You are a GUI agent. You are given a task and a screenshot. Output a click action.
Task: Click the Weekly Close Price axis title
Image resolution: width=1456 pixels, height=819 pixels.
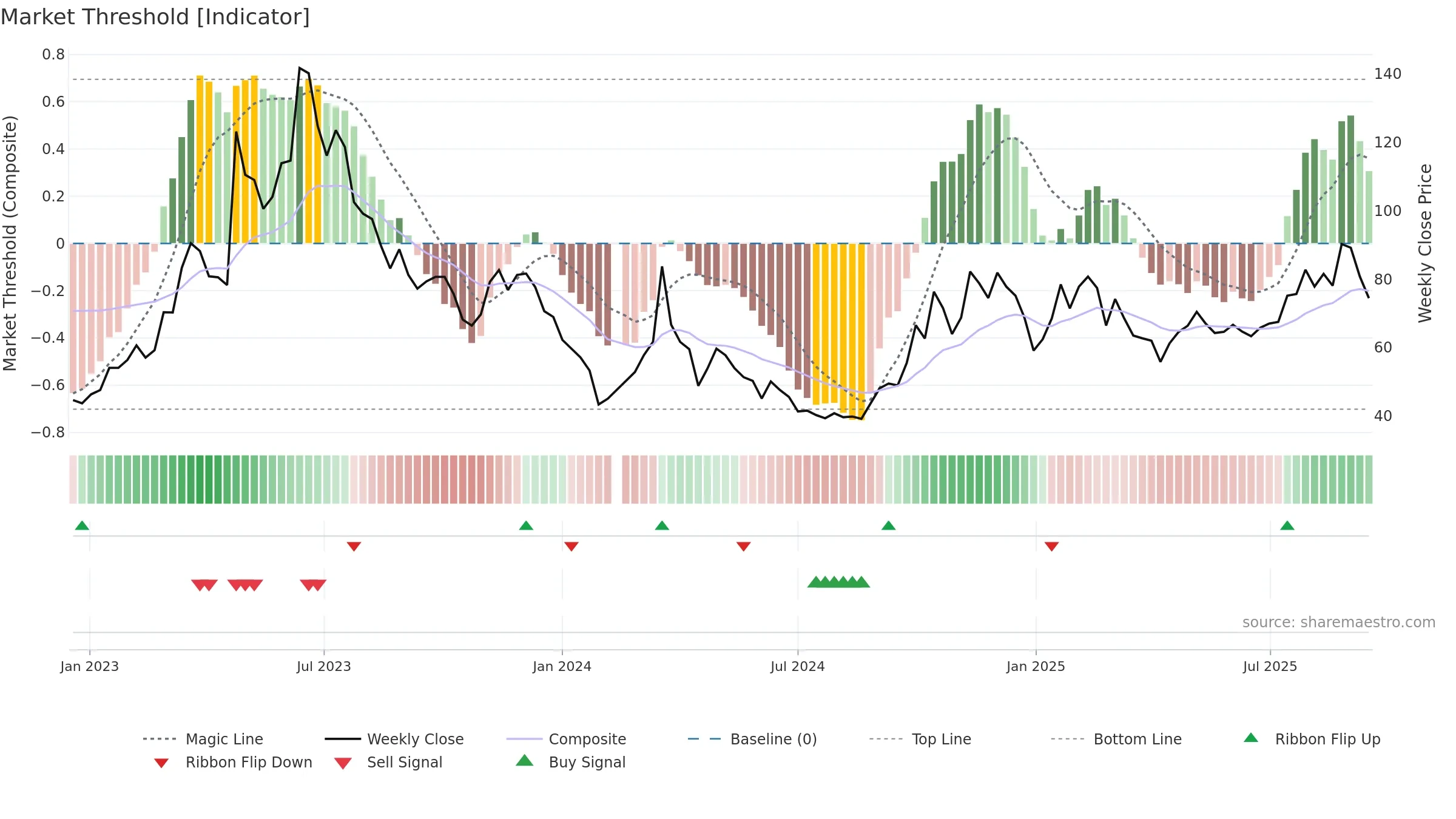coord(1425,243)
